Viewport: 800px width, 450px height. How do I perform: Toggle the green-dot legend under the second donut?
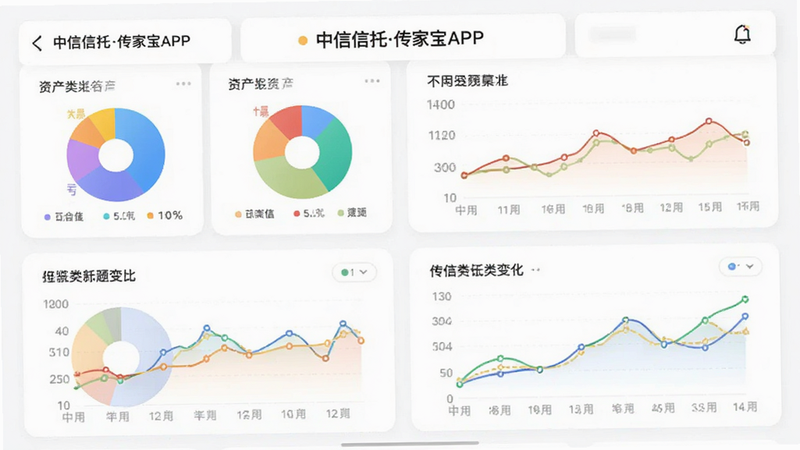tap(352, 213)
